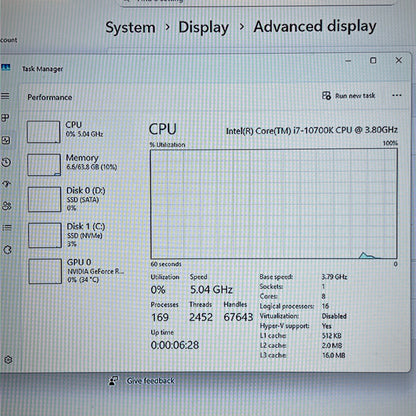This screenshot has width=416, height=416.
Task: Click the L3 cache 16.0 MB value
Action: (334, 355)
